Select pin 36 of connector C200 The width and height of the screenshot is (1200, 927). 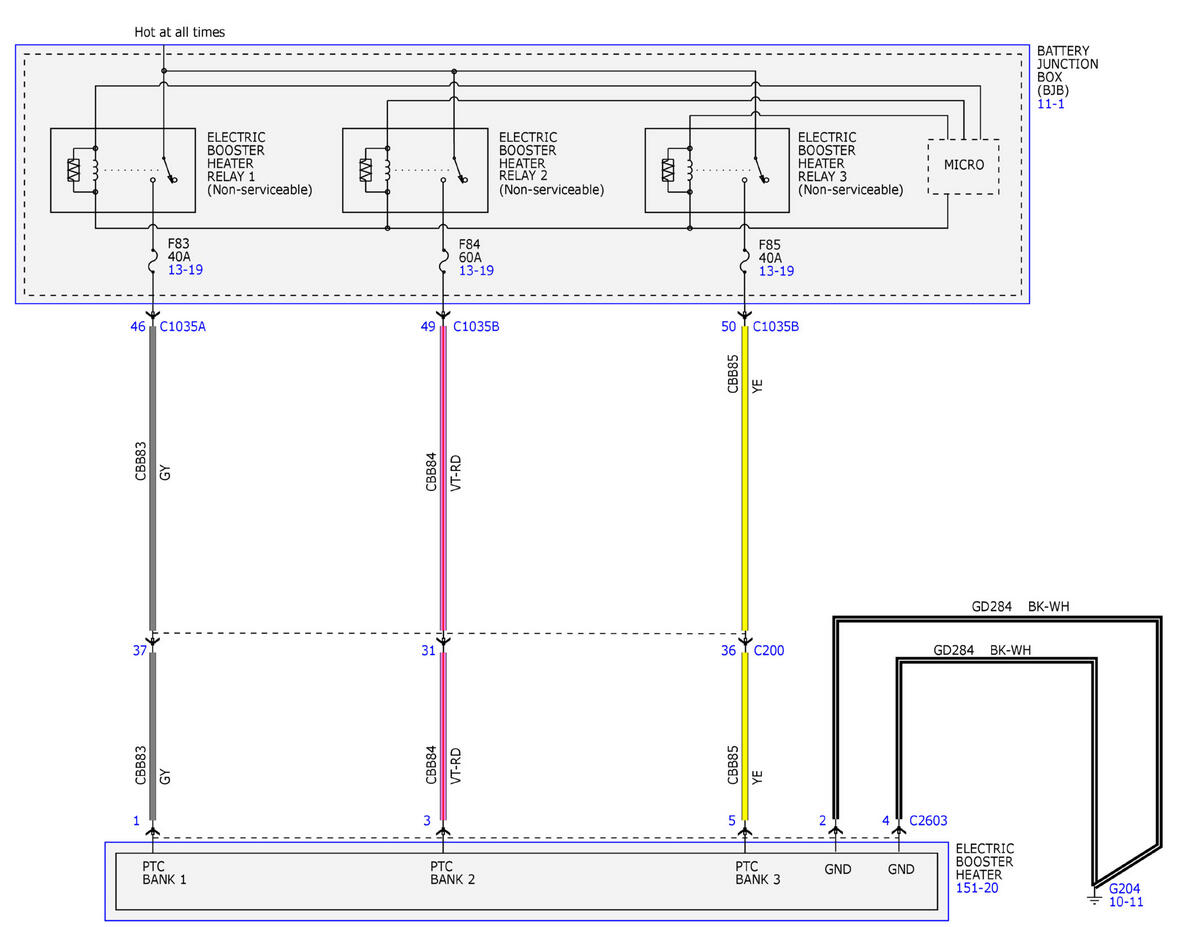728,651
